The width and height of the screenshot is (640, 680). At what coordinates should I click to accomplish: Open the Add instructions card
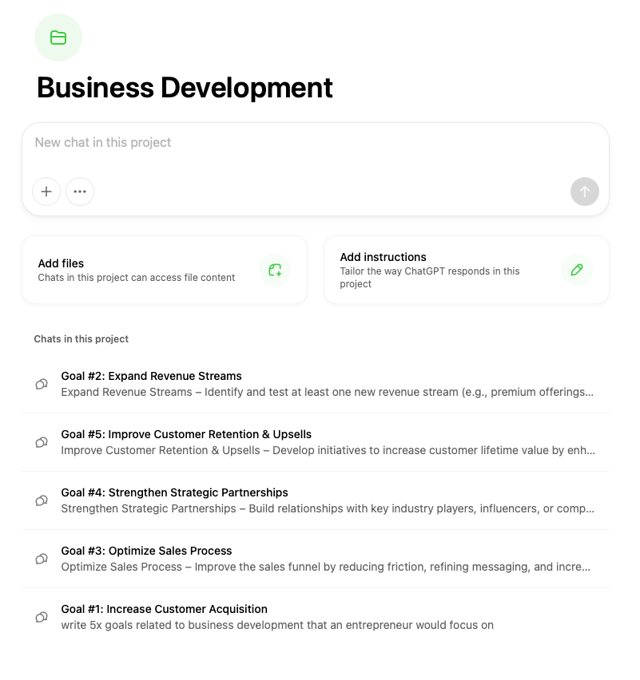tap(467, 270)
